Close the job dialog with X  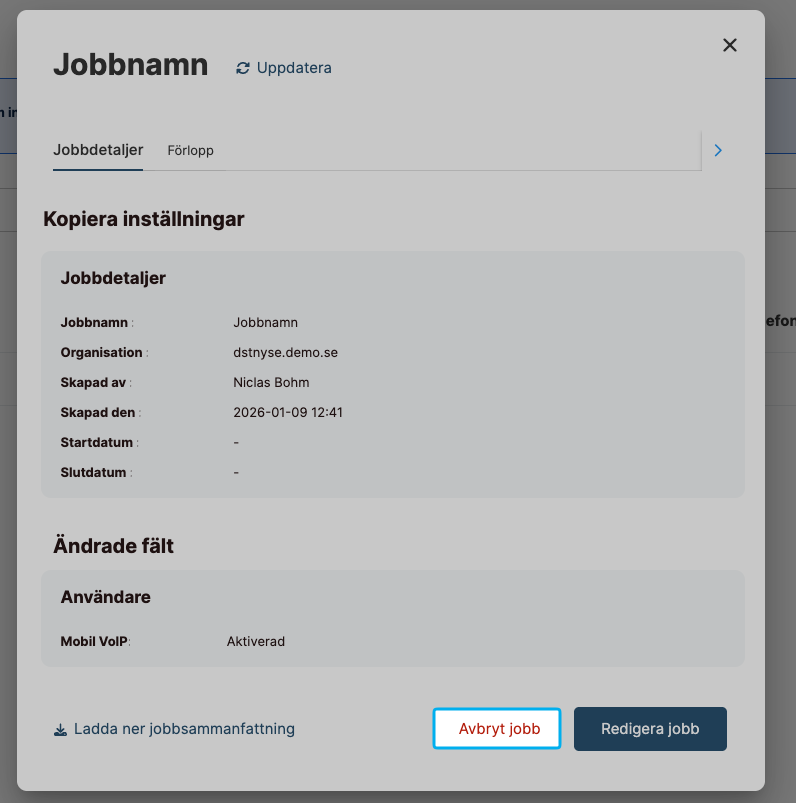coord(729,45)
